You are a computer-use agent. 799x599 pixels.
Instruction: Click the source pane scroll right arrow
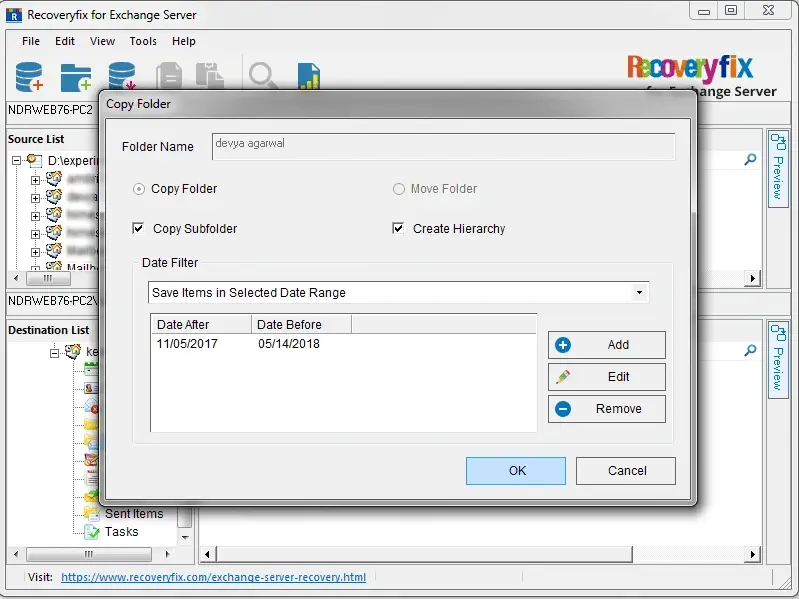click(x=753, y=279)
